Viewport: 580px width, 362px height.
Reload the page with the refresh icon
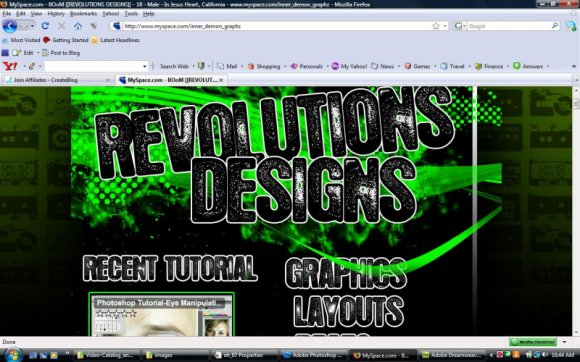pos(45,26)
